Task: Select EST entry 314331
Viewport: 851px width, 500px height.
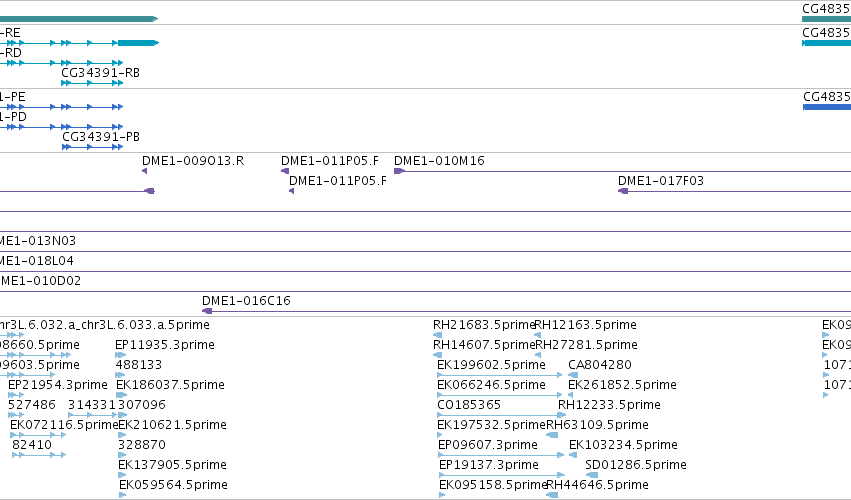Action: click(92, 405)
